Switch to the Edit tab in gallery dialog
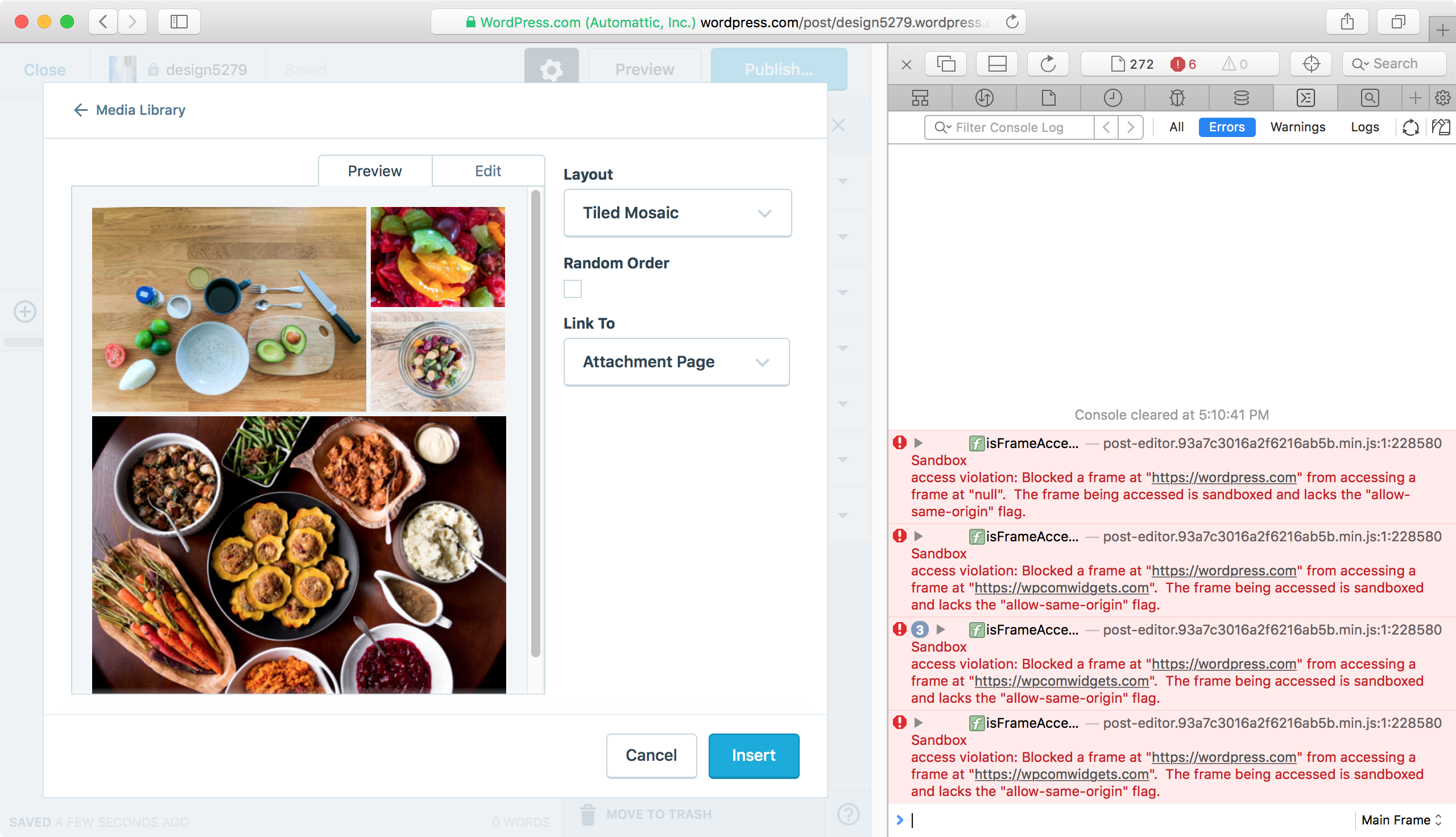 pyautogui.click(x=487, y=170)
